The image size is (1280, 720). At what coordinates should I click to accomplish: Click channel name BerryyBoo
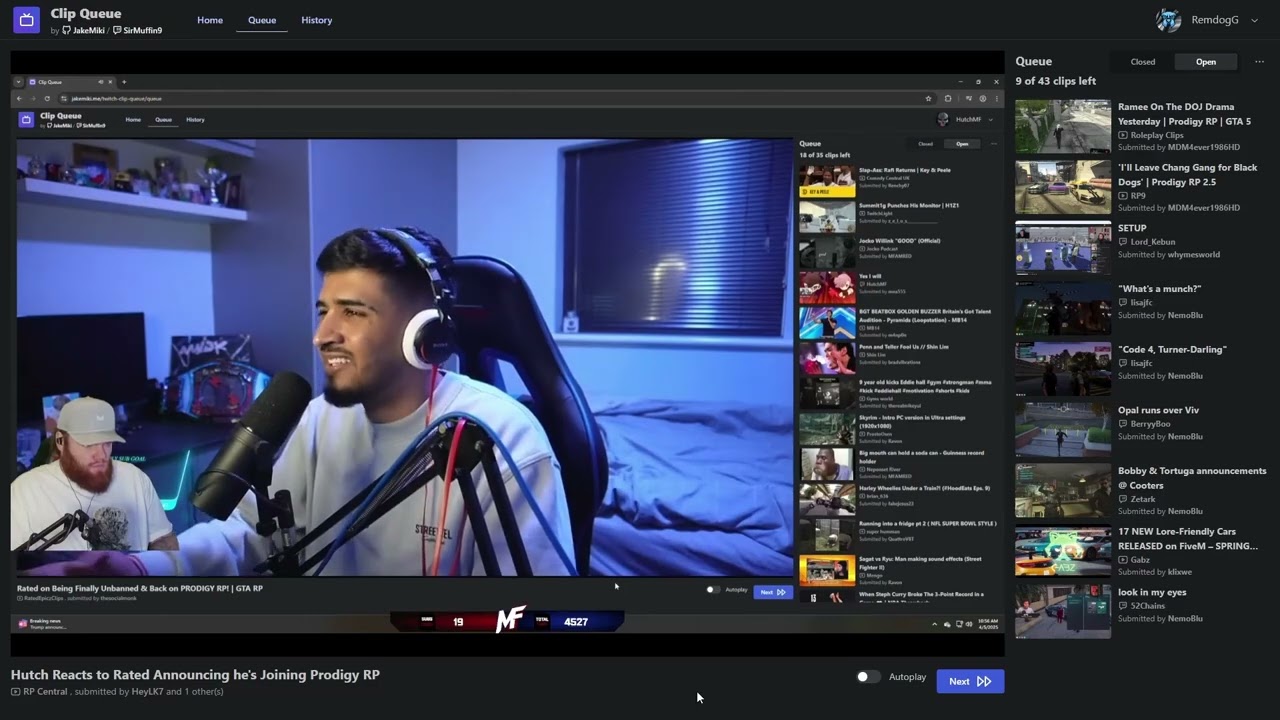click(1151, 424)
